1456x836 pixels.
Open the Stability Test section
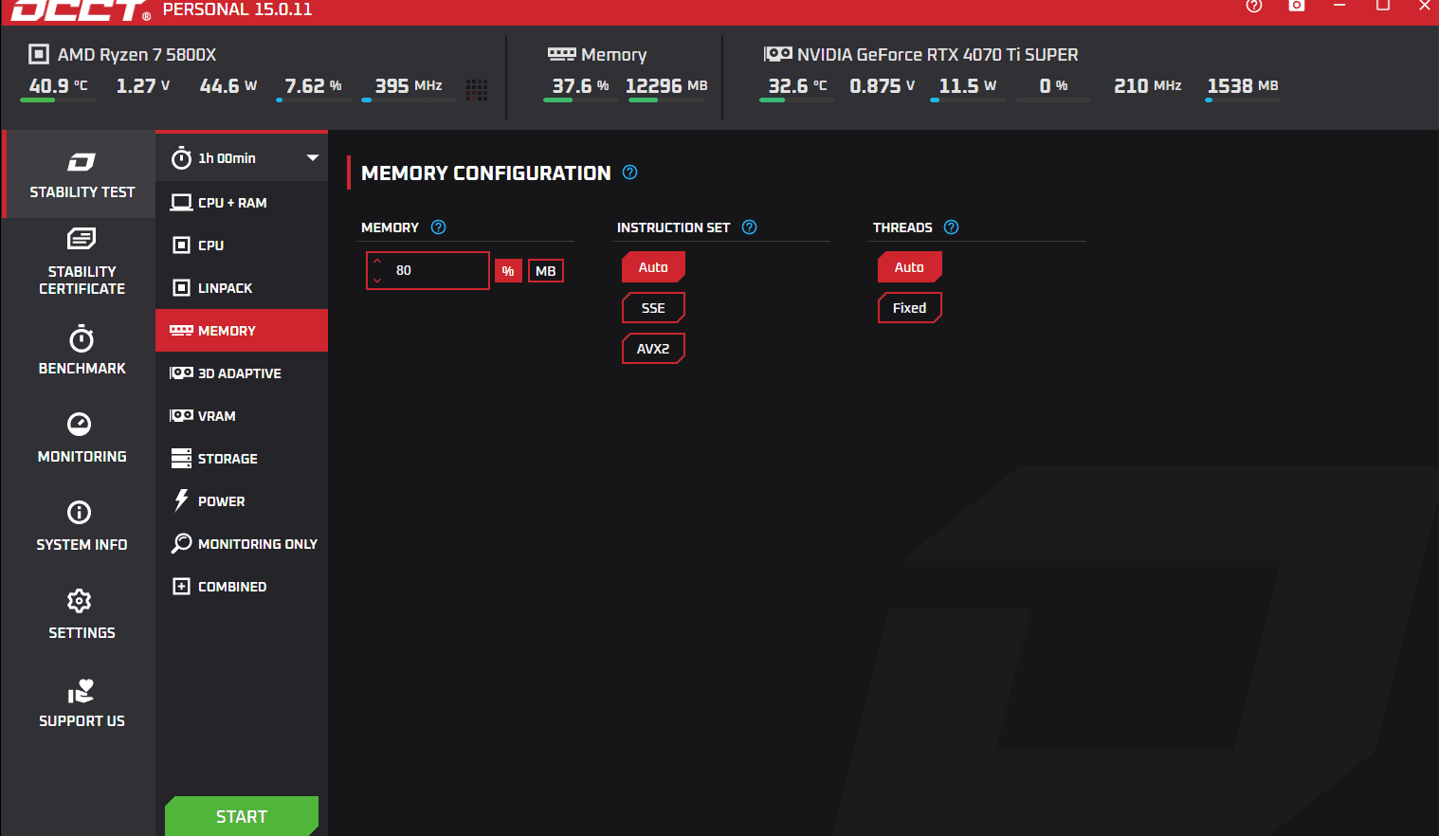click(81, 174)
